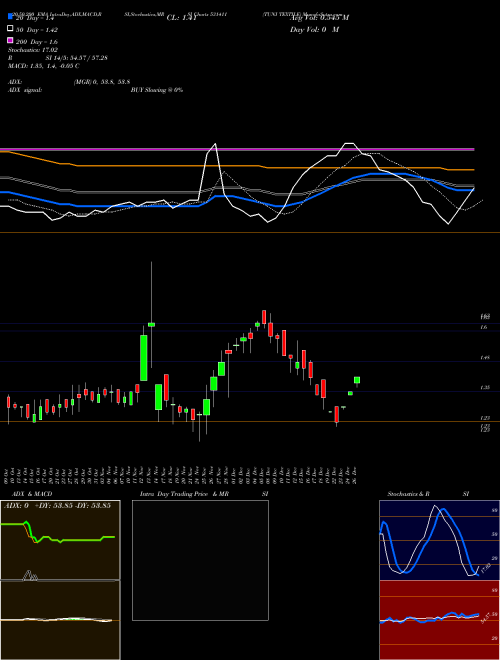Viewport: 500px width, 660px height.
Task: Click the 'CL: 1.41' closing price text
Action: coord(182,18)
